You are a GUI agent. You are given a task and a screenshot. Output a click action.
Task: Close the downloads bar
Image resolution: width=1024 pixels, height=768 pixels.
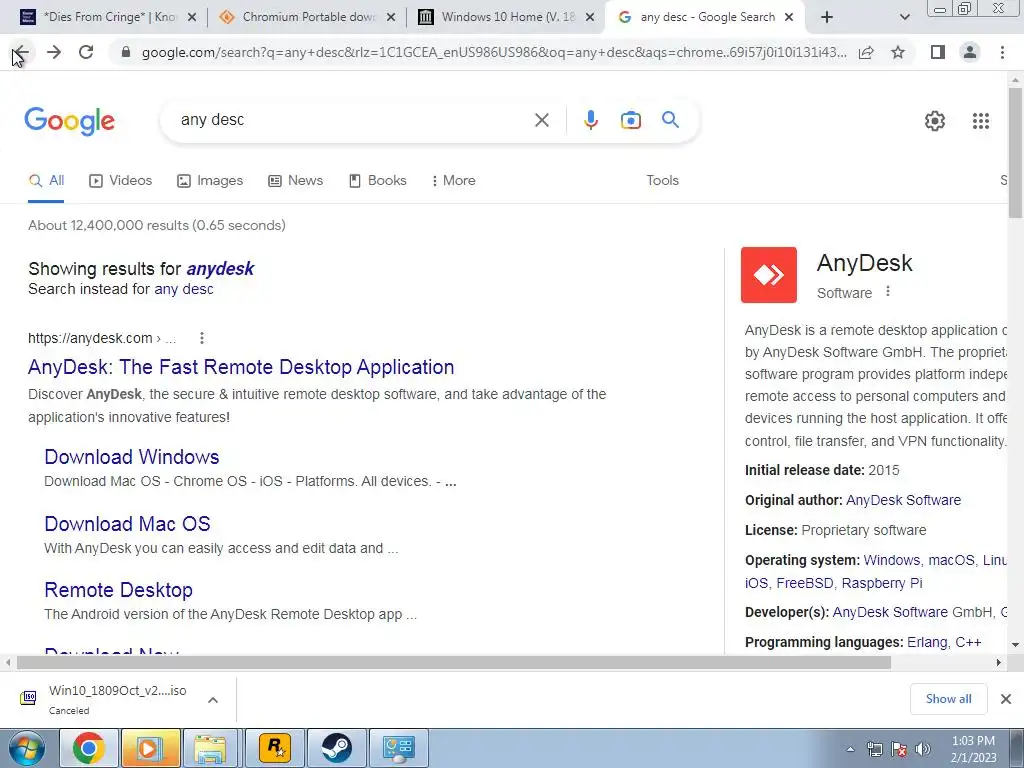(1006, 699)
